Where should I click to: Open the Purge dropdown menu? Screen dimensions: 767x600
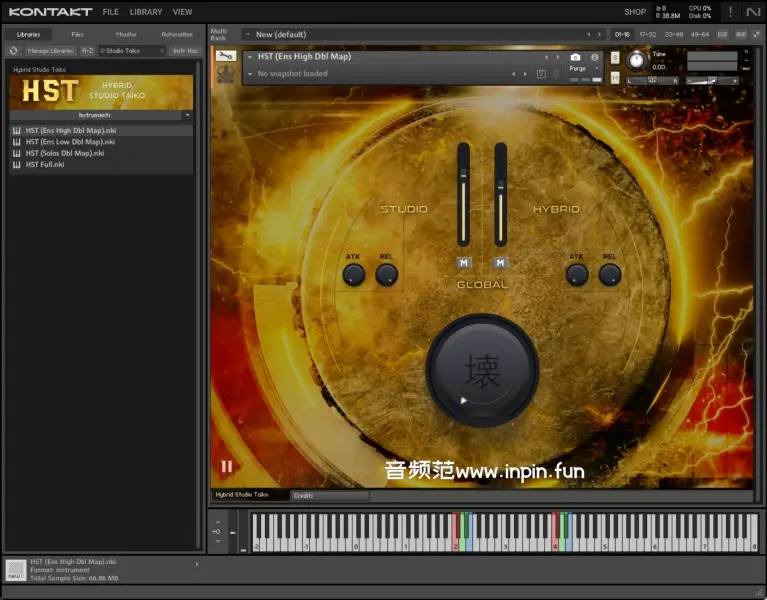click(580, 69)
